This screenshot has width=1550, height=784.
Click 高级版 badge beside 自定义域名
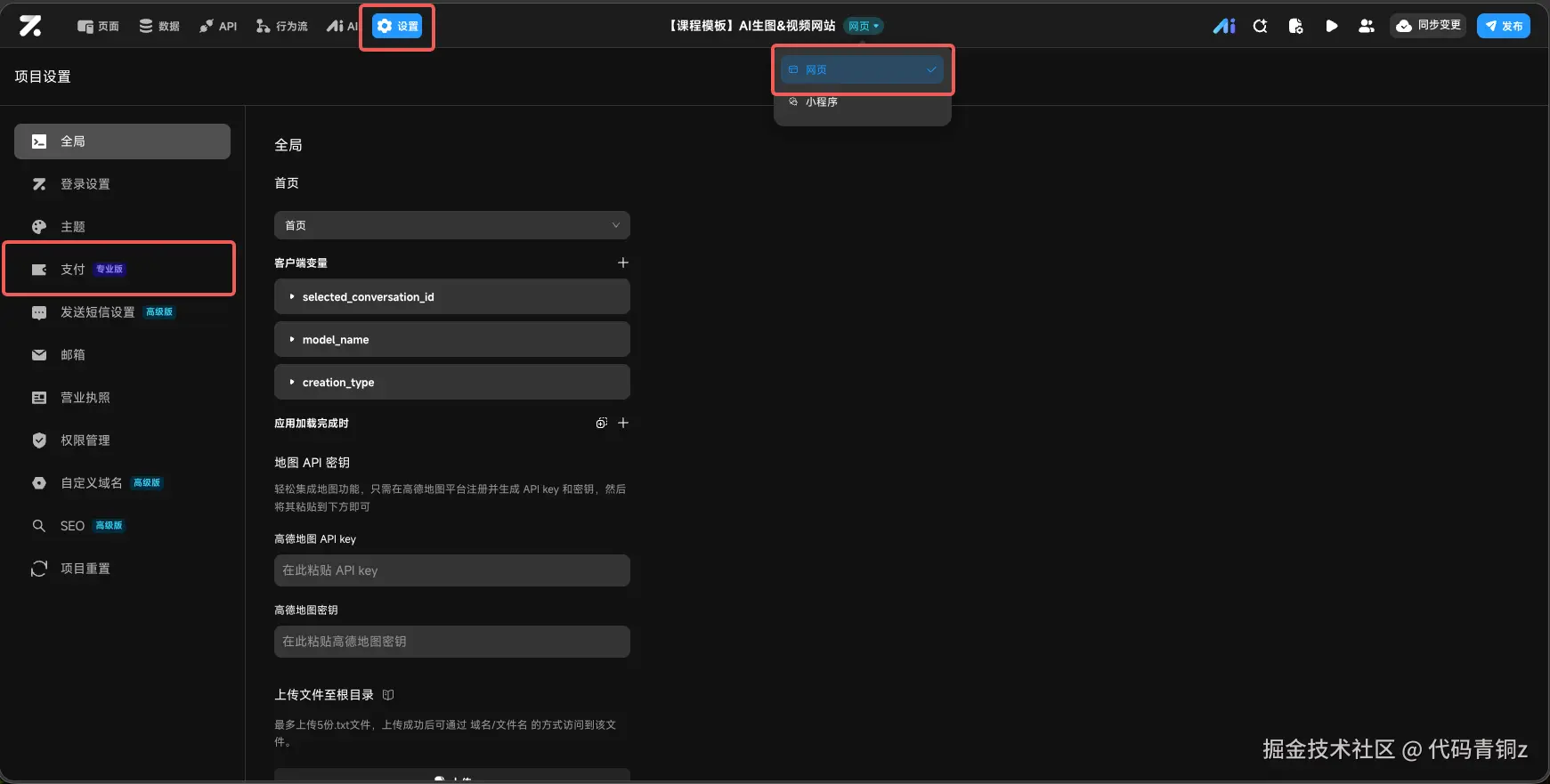coord(147,482)
